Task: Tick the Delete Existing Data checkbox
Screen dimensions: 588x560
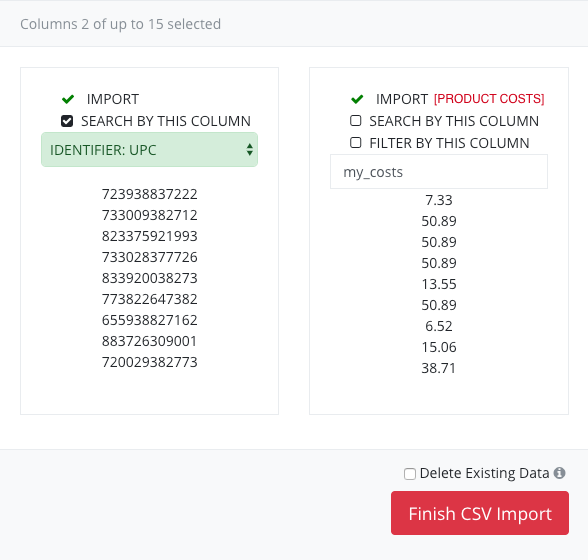Action: click(x=410, y=474)
